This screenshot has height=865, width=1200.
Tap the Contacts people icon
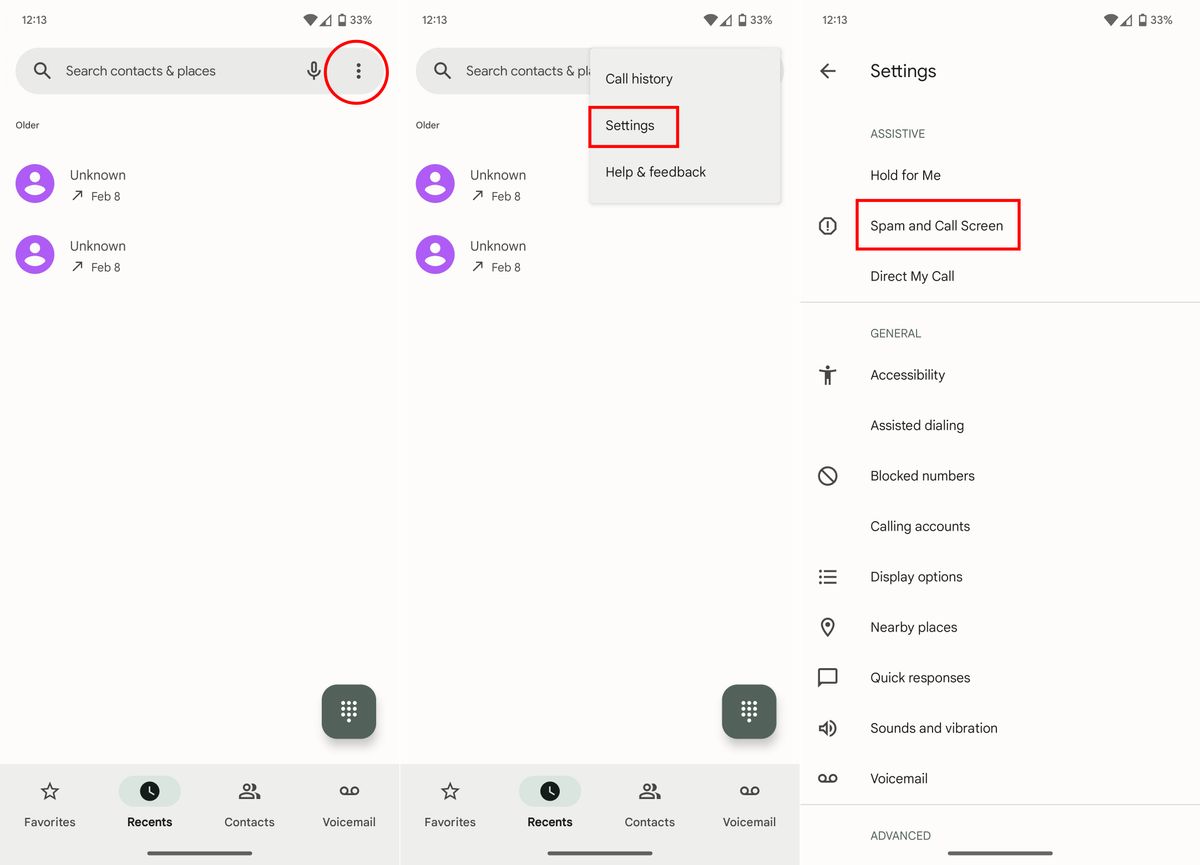coord(249,789)
